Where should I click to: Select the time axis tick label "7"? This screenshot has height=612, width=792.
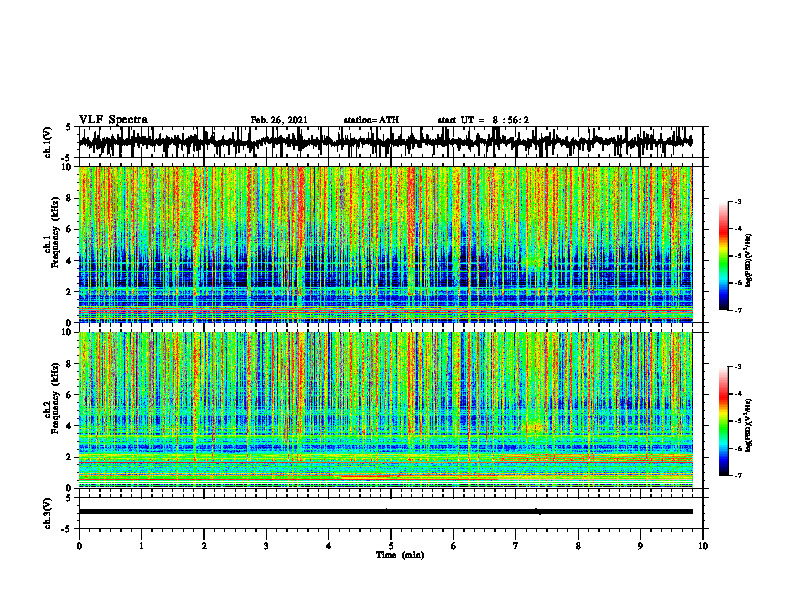pyautogui.click(x=516, y=546)
